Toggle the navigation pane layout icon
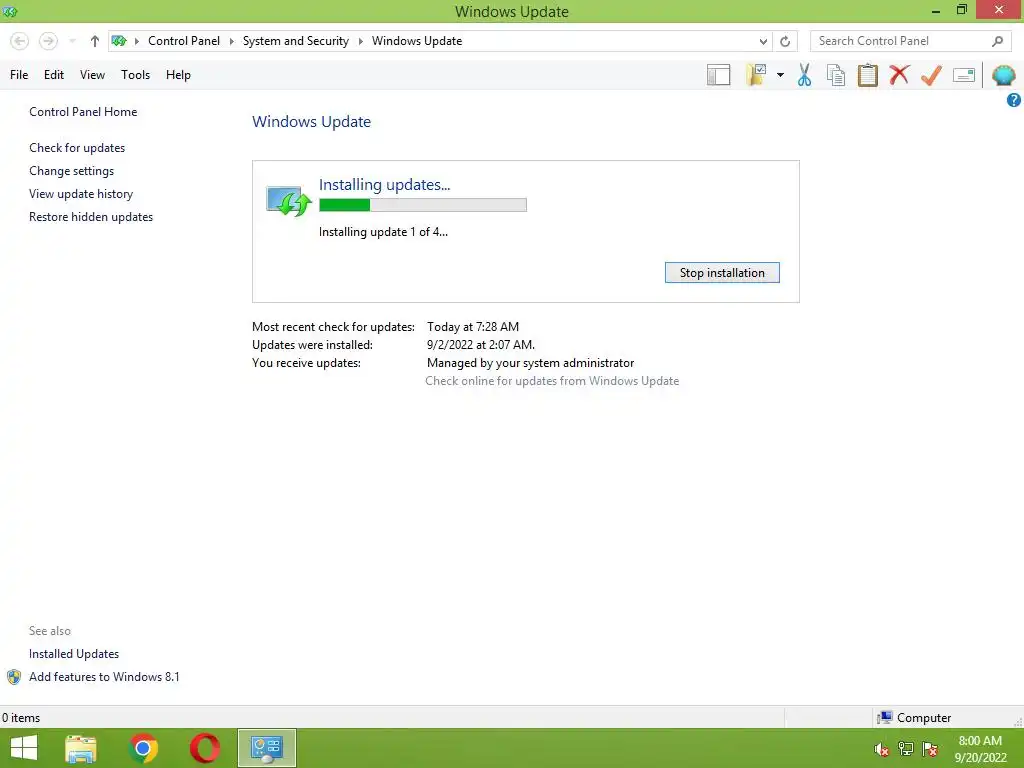Image resolution: width=1024 pixels, height=768 pixels. pyautogui.click(x=718, y=75)
